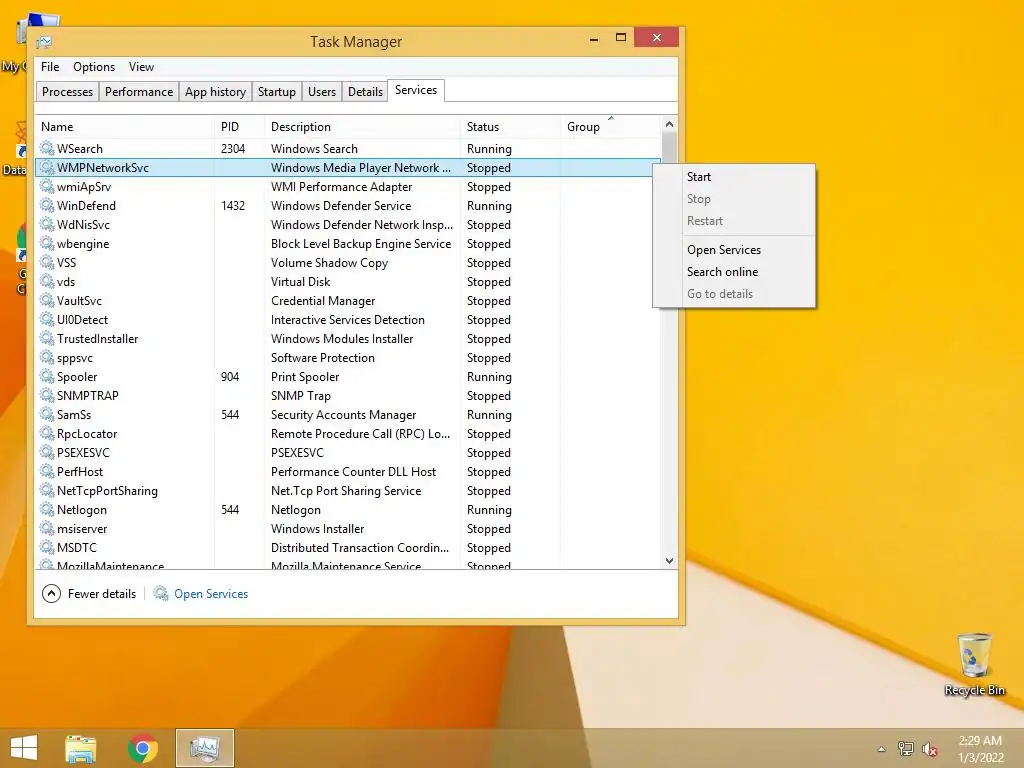Click the Volume Shadow Copy description

pyautogui.click(x=329, y=263)
